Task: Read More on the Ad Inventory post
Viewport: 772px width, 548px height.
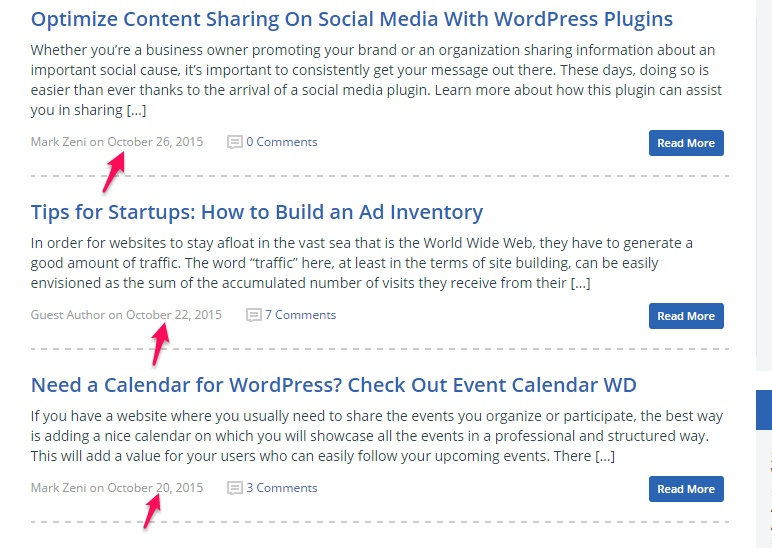Action: pos(686,316)
